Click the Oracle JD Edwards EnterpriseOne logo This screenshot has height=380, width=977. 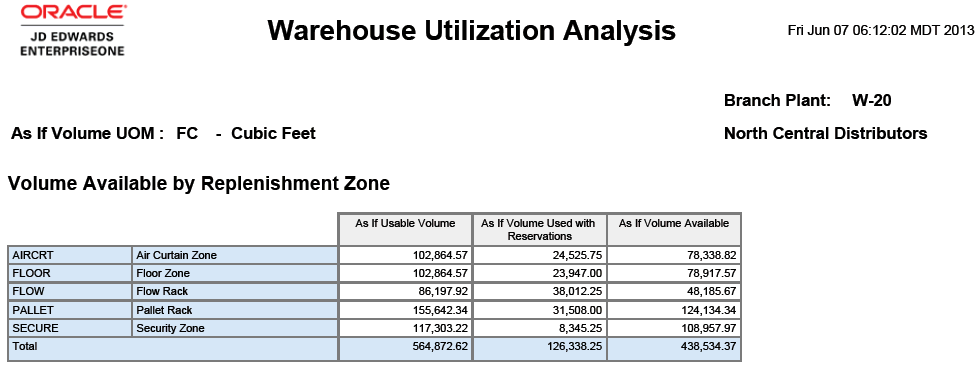[73, 31]
